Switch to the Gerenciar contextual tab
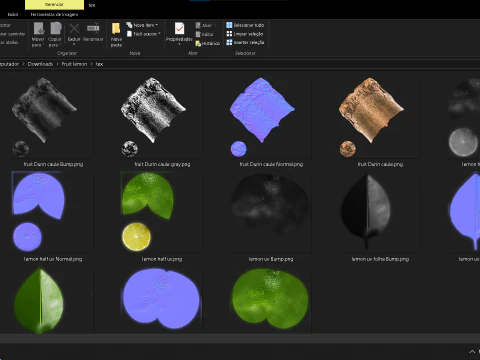The height and width of the screenshot is (360, 480). [x=54, y=5]
